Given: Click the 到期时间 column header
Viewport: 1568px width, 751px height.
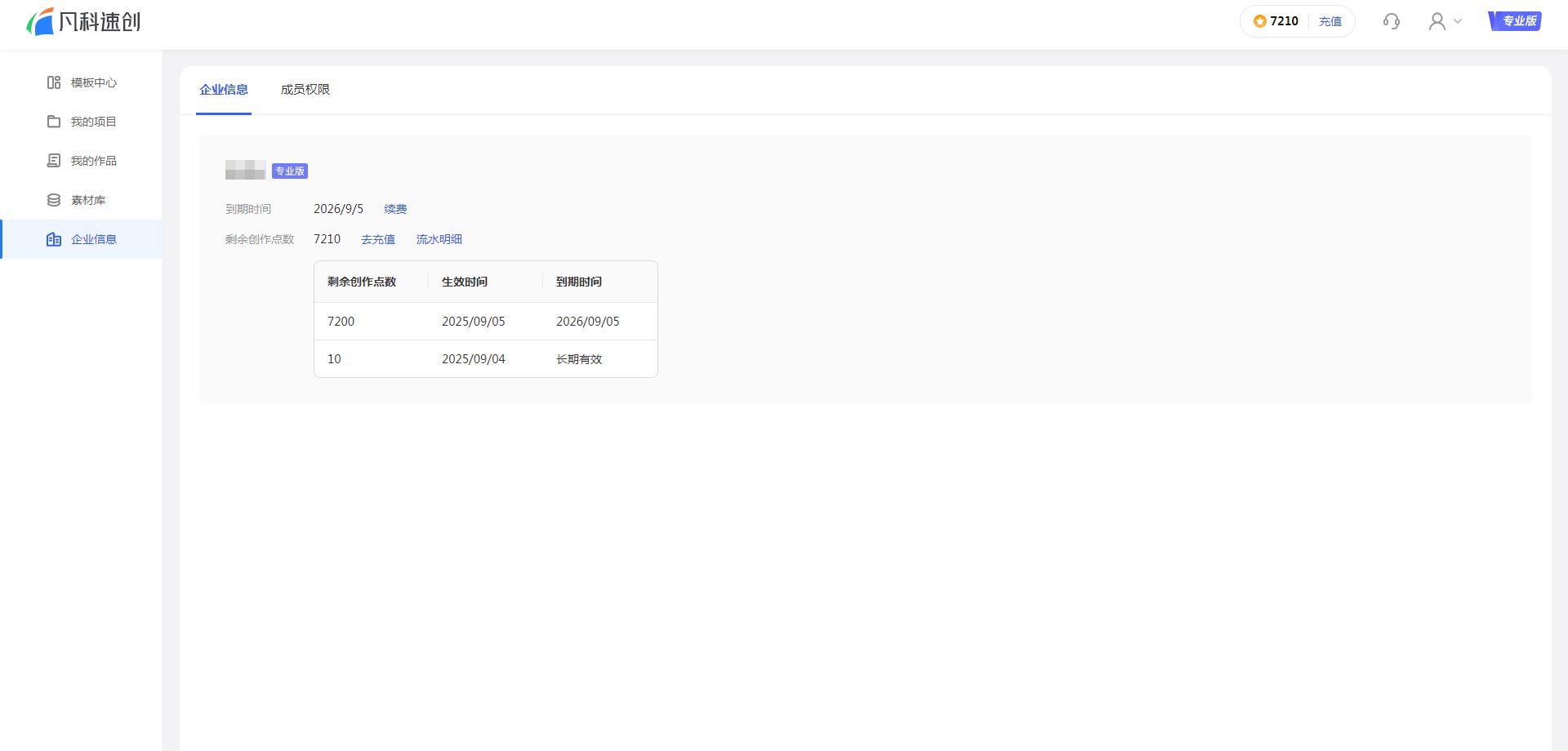Looking at the screenshot, I should click(x=579, y=282).
